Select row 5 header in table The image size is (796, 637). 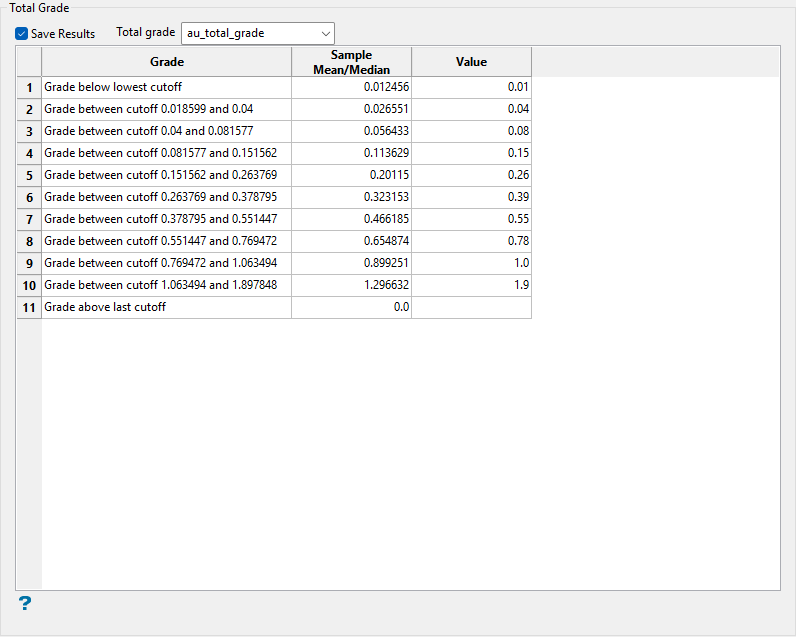(29, 175)
